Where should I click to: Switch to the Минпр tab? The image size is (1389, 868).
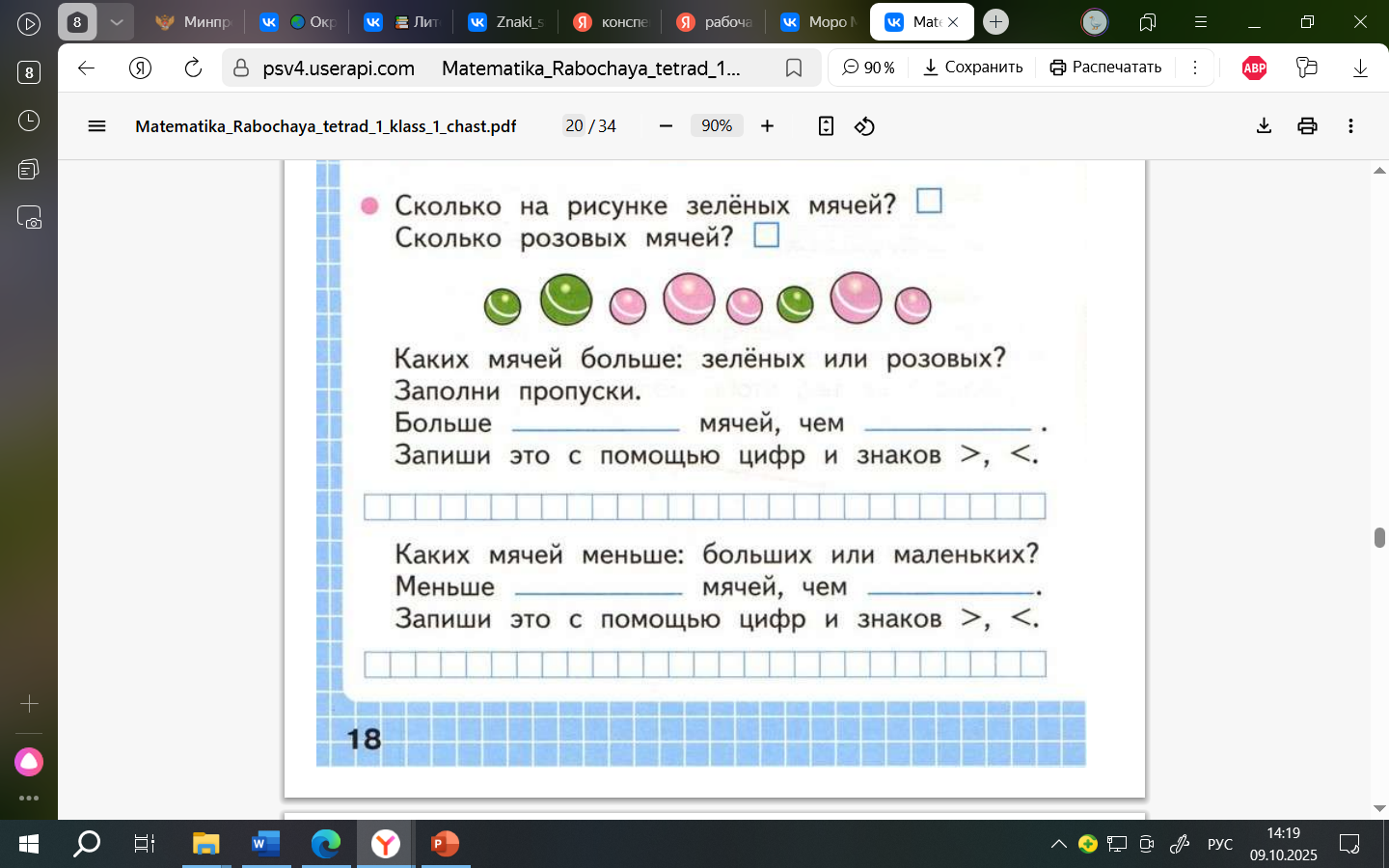[x=194, y=22]
